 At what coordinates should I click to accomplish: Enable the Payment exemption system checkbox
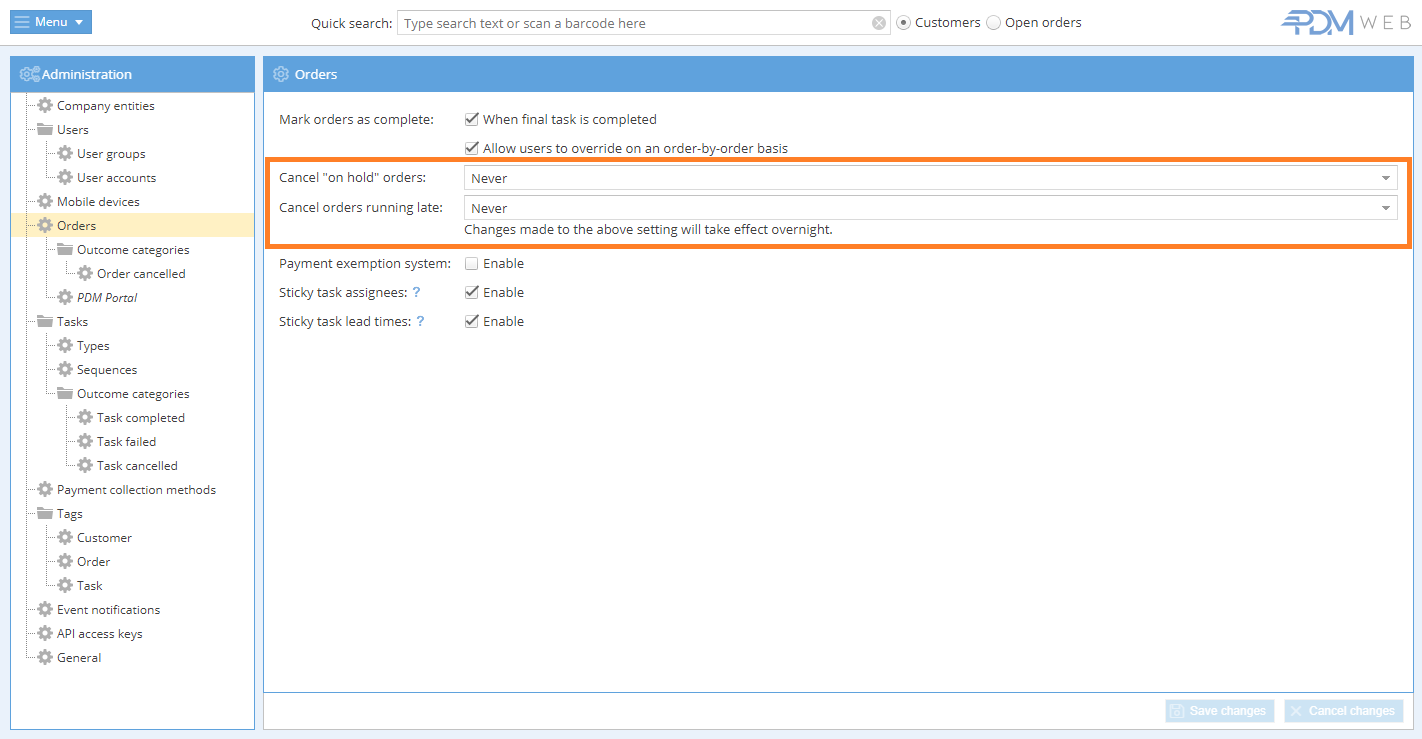point(472,264)
